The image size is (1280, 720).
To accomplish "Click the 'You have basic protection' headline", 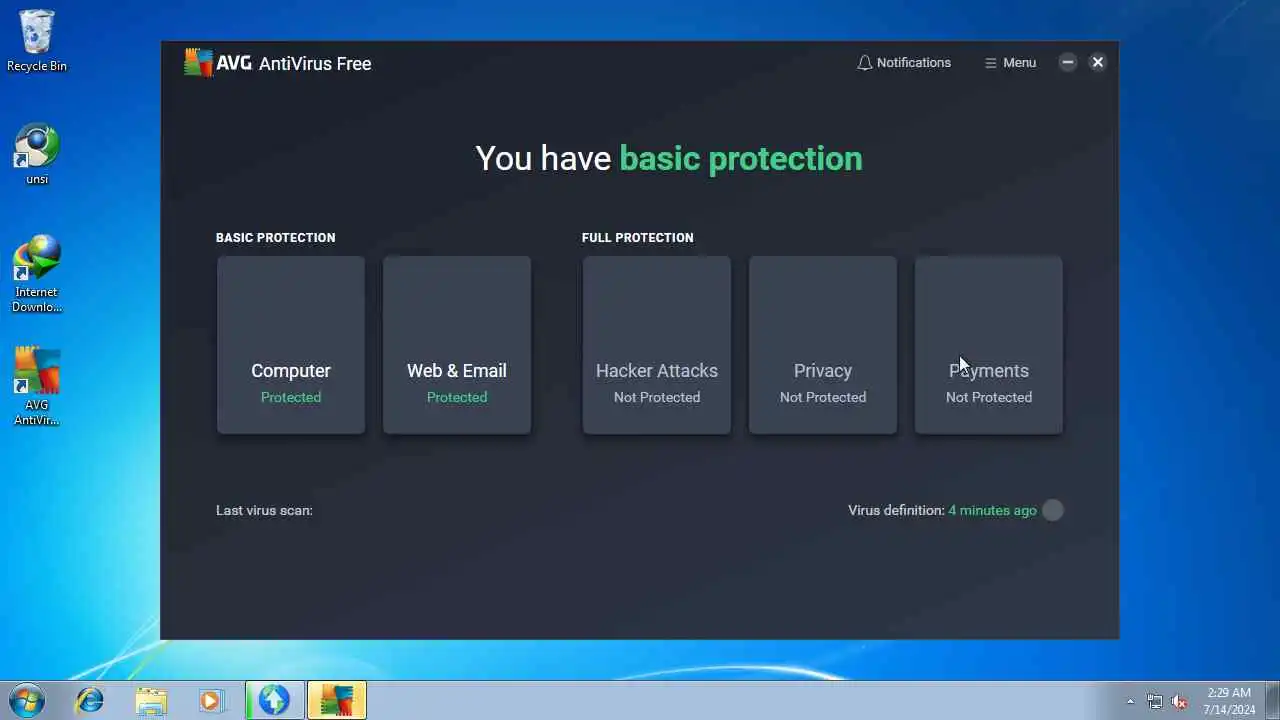I will click(669, 158).
